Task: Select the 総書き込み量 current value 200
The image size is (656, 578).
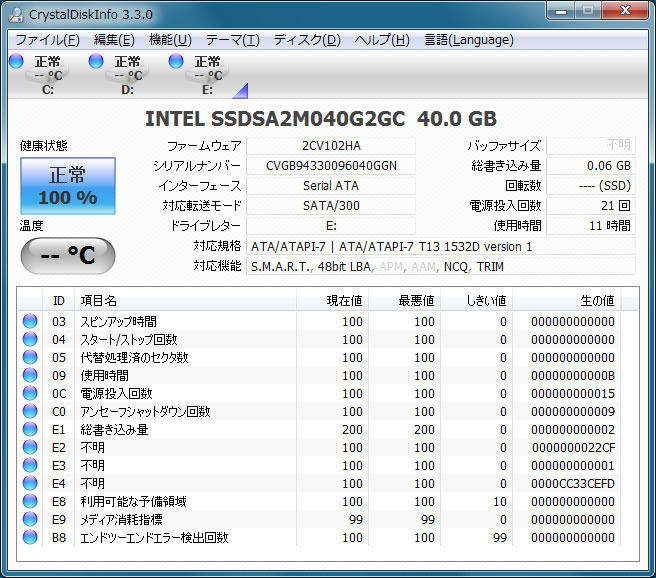Action: [x=352, y=430]
